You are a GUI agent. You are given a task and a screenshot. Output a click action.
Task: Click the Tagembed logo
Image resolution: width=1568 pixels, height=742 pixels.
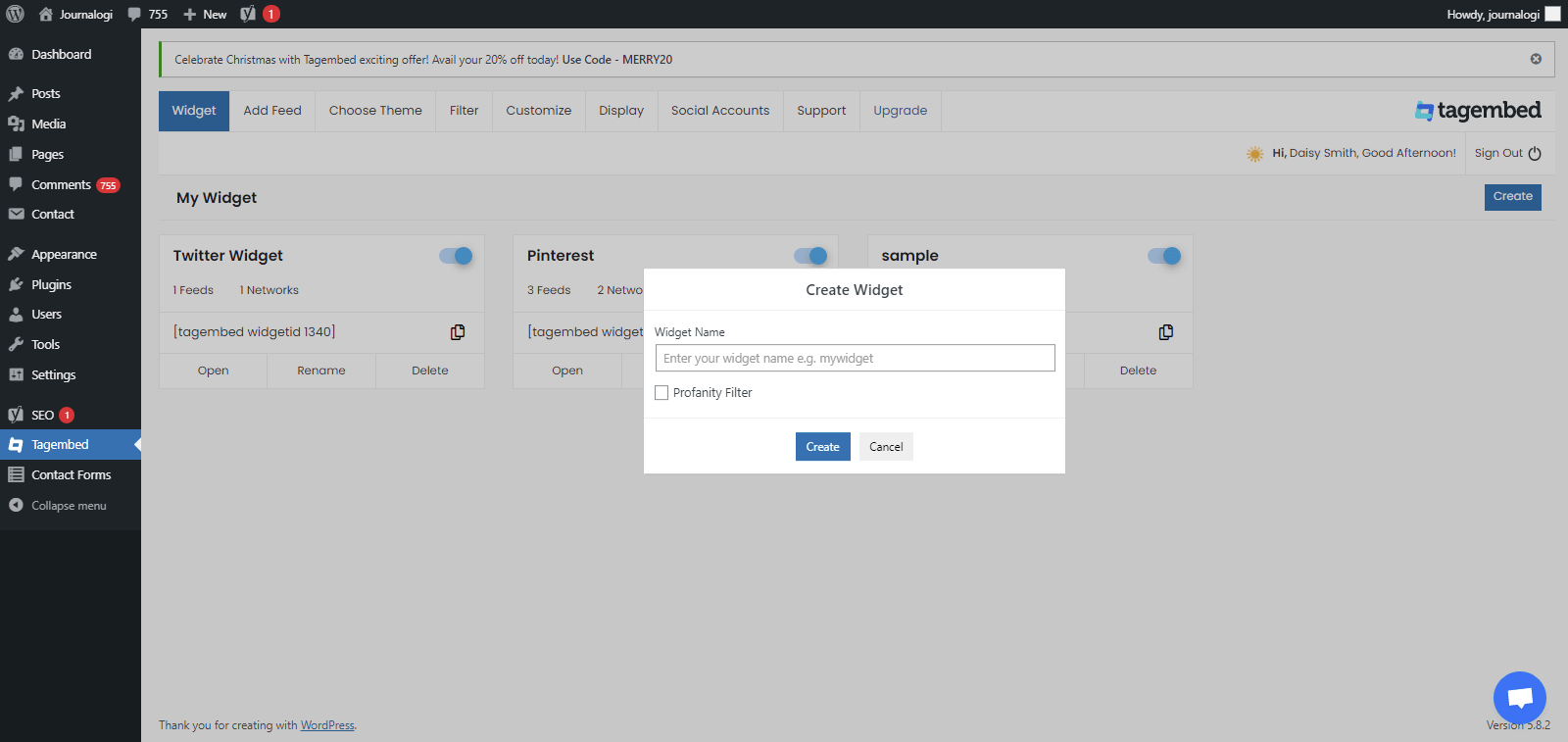1478,111
